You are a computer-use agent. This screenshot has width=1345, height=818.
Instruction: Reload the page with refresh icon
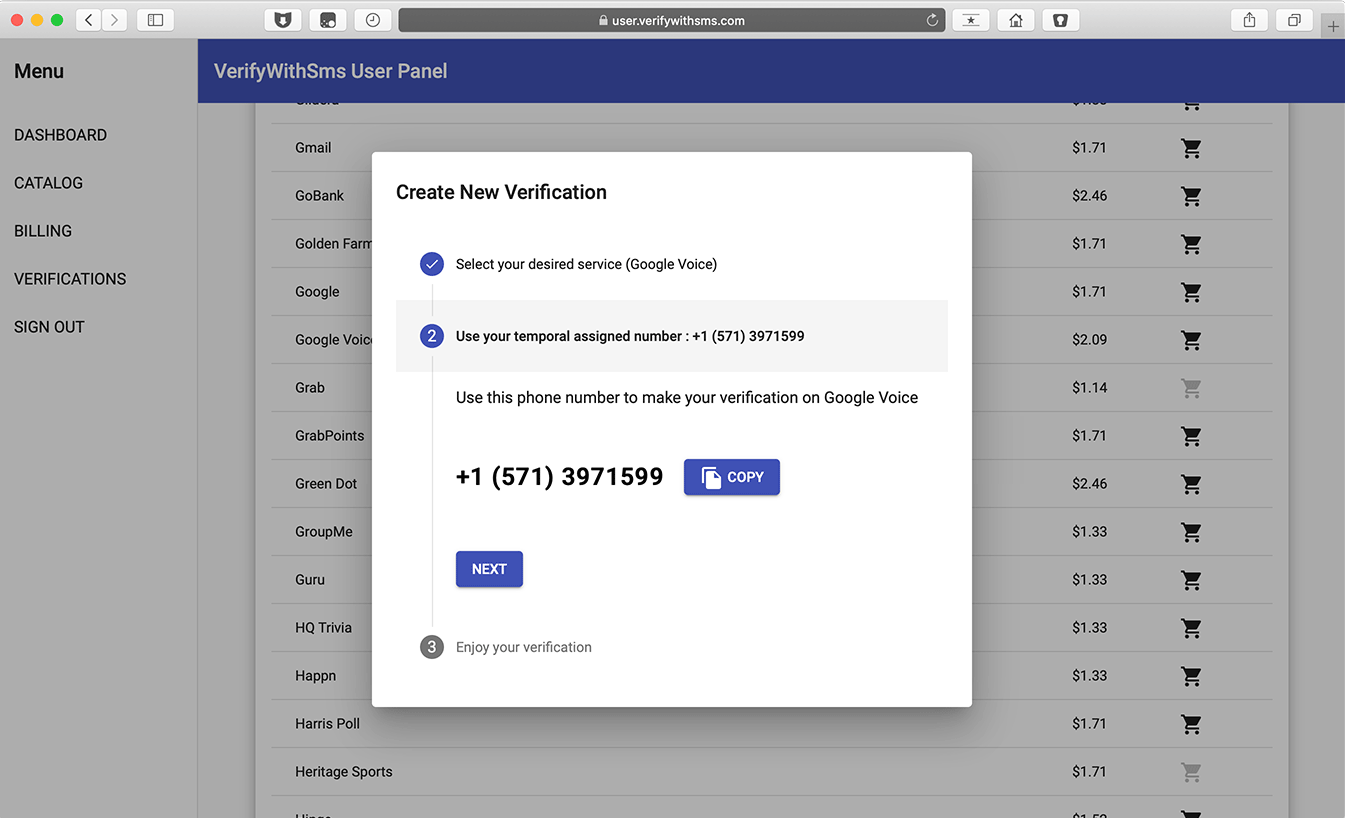tap(932, 20)
